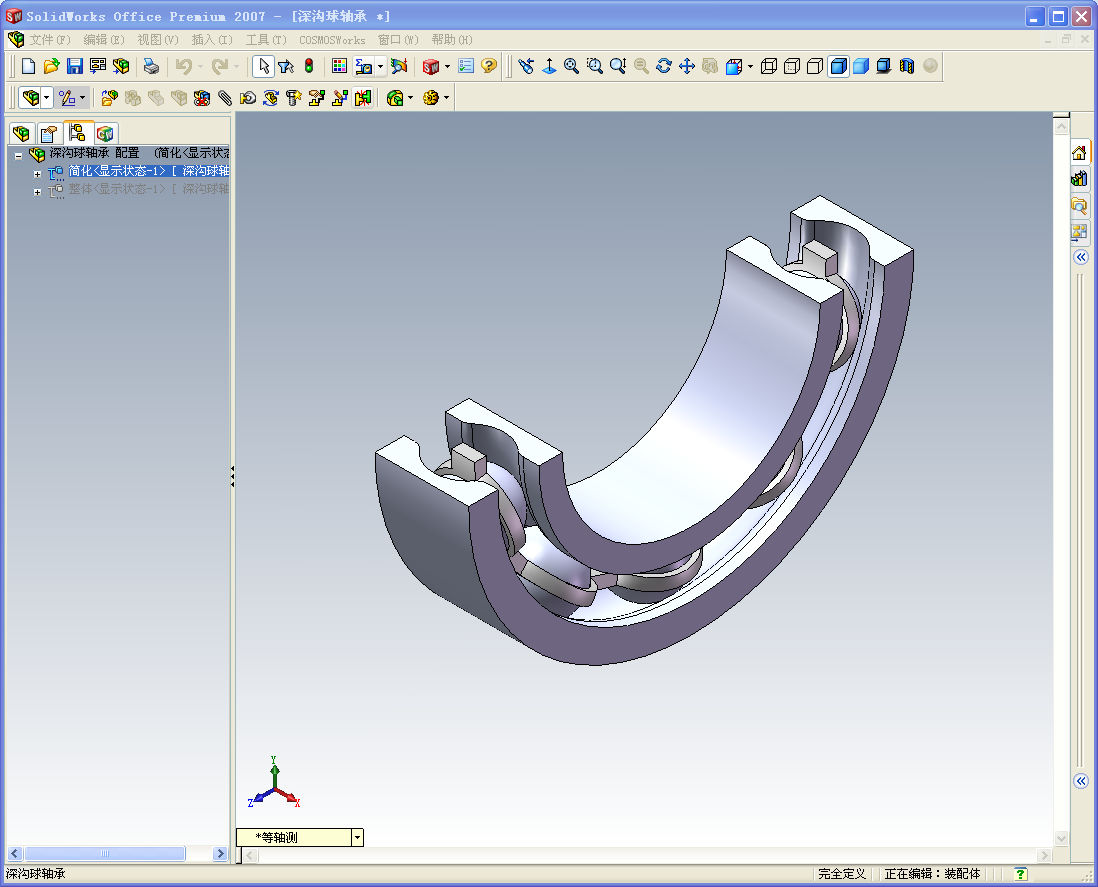Viewport: 1098px width, 887px height.
Task: Create a new document with the New icon
Action: 29,67
